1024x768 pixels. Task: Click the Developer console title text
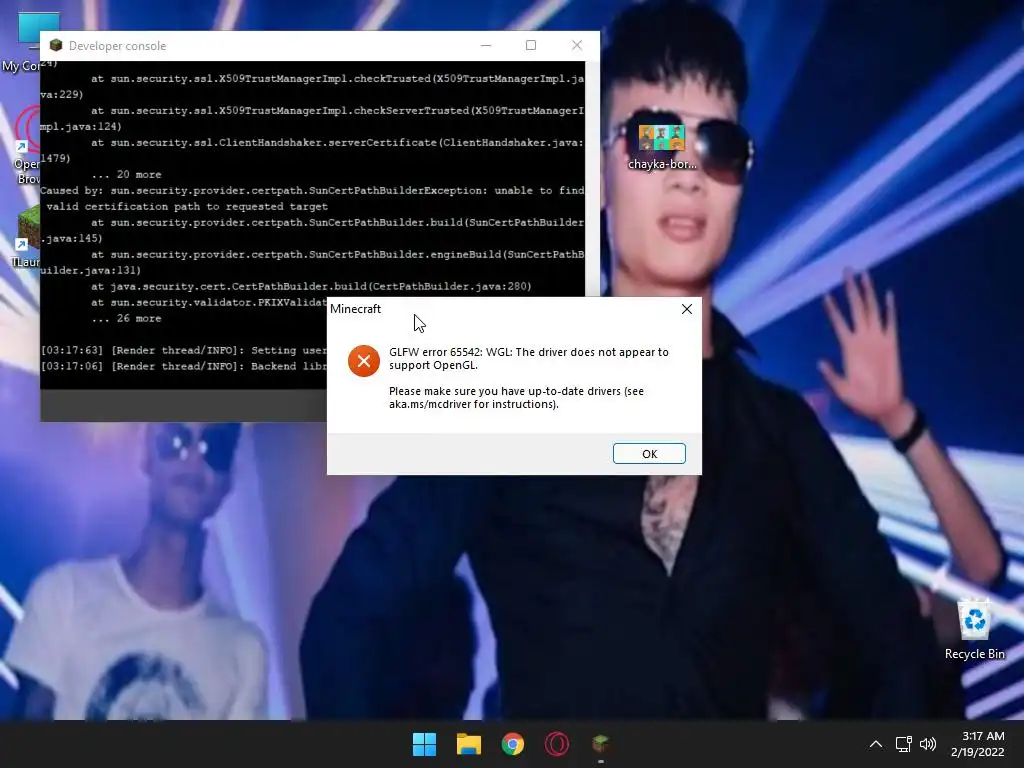point(118,46)
